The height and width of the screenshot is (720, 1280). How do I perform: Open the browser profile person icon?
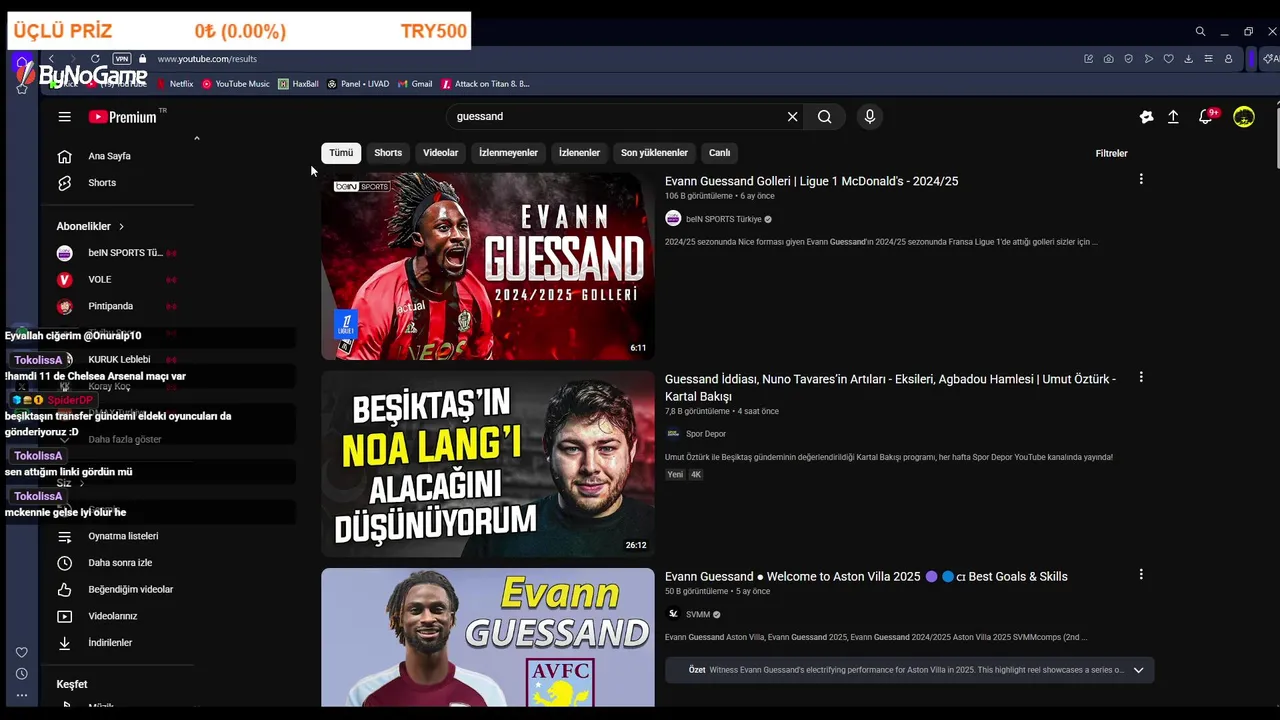[x=1228, y=59]
